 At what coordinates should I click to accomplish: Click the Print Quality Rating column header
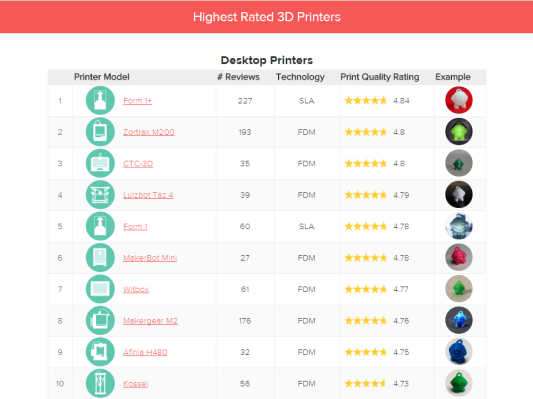coord(380,77)
